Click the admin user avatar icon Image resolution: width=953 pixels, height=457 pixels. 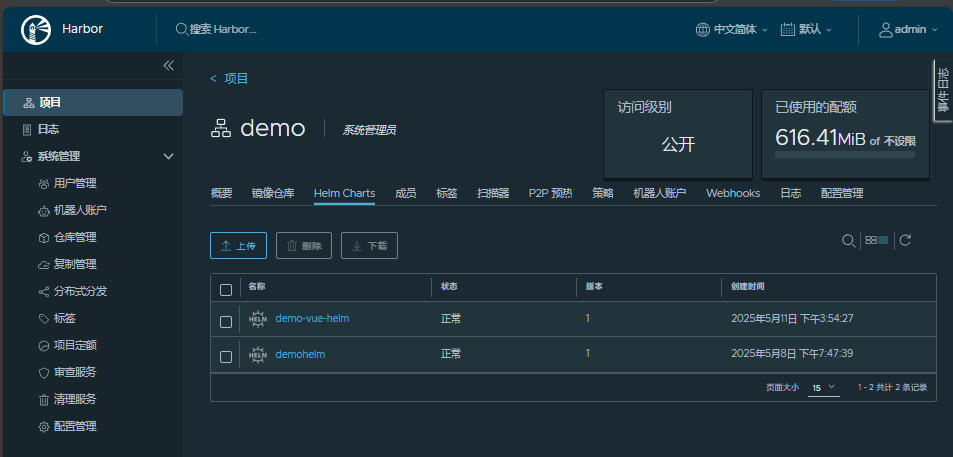(x=886, y=29)
